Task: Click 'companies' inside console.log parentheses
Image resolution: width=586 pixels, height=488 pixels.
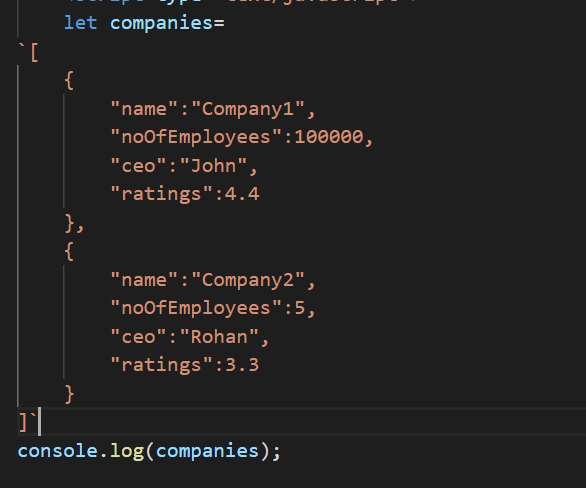Action: (x=207, y=452)
